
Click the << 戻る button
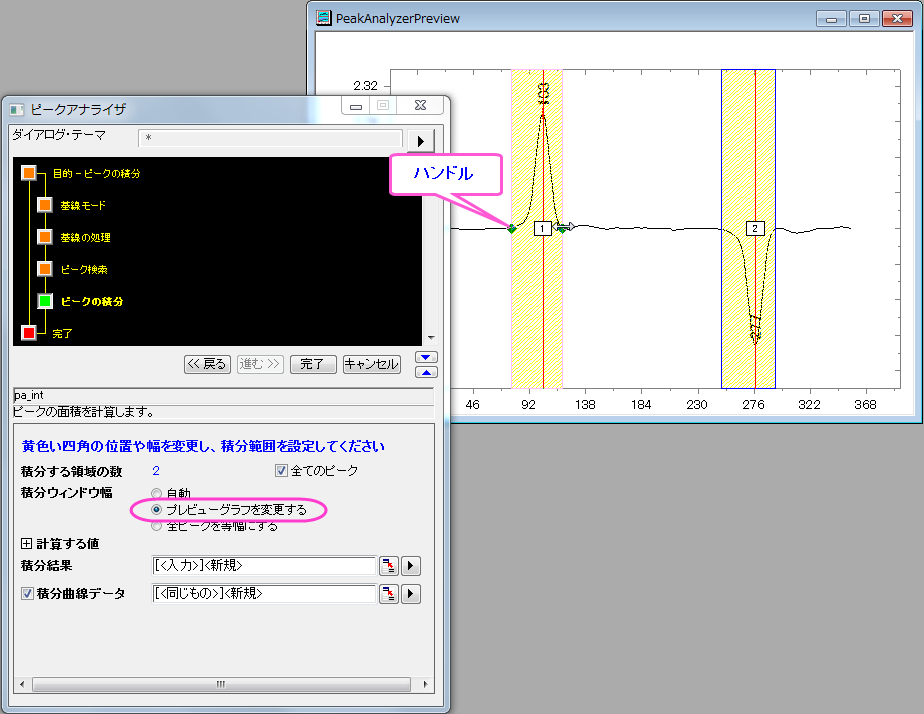click(x=207, y=364)
